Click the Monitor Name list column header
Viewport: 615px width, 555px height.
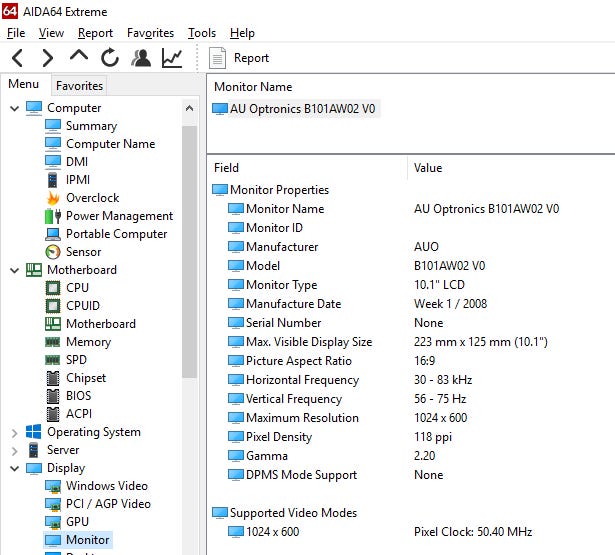[253, 87]
